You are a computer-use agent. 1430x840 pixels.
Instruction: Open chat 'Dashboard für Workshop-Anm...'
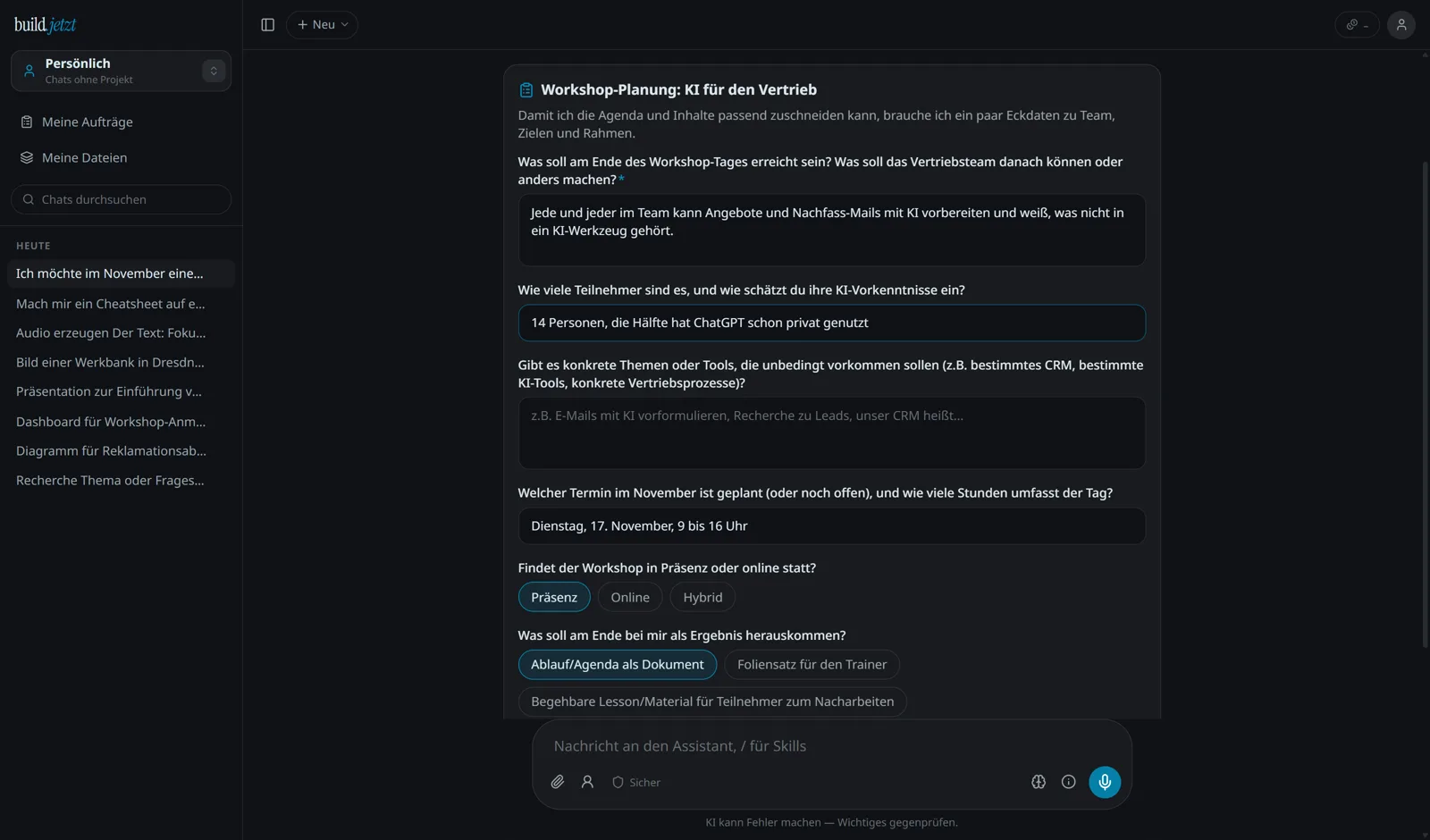tap(121, 422)
